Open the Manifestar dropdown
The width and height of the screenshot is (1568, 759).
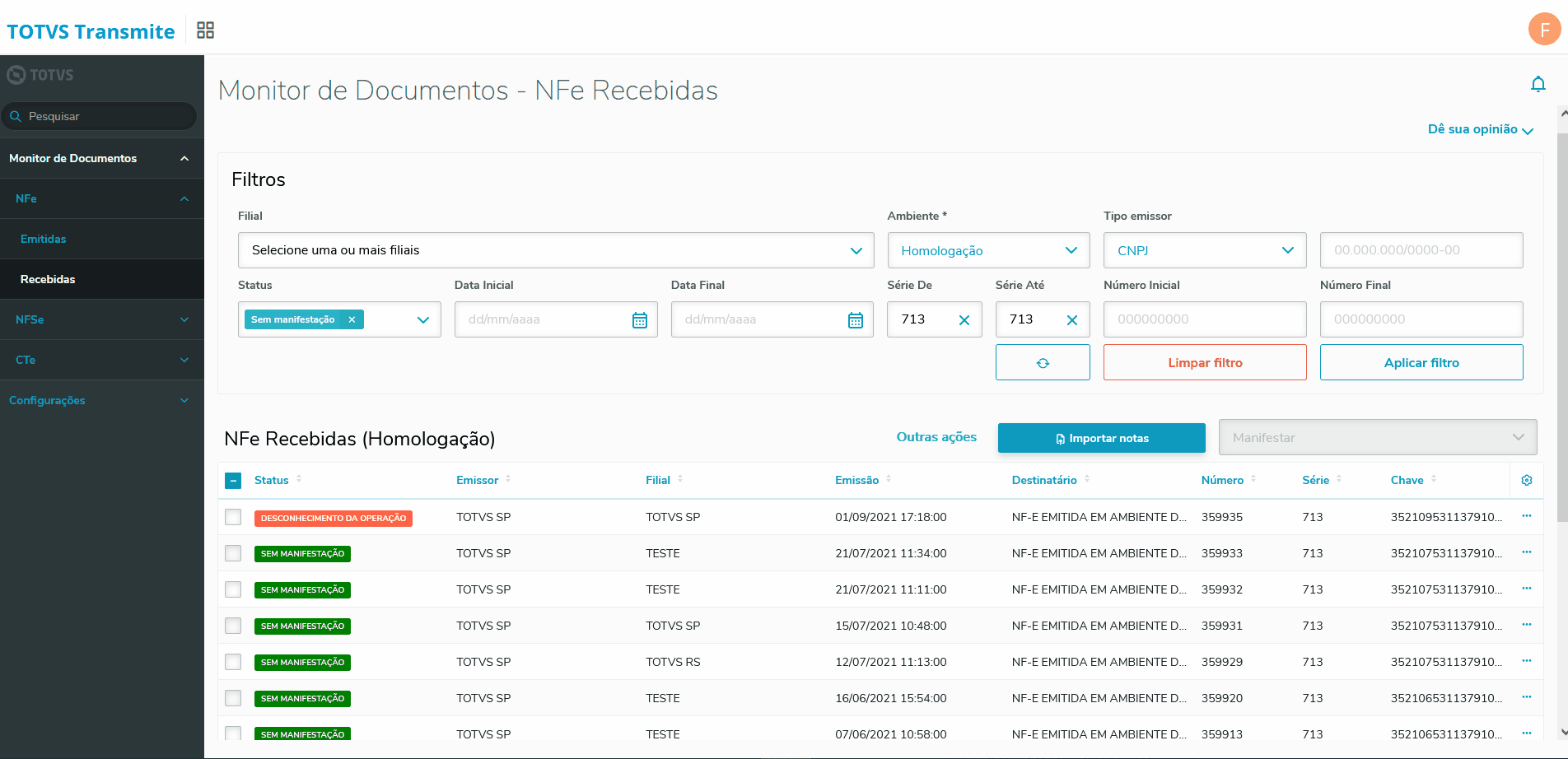pyautogui.click(x=1378, y=438)
